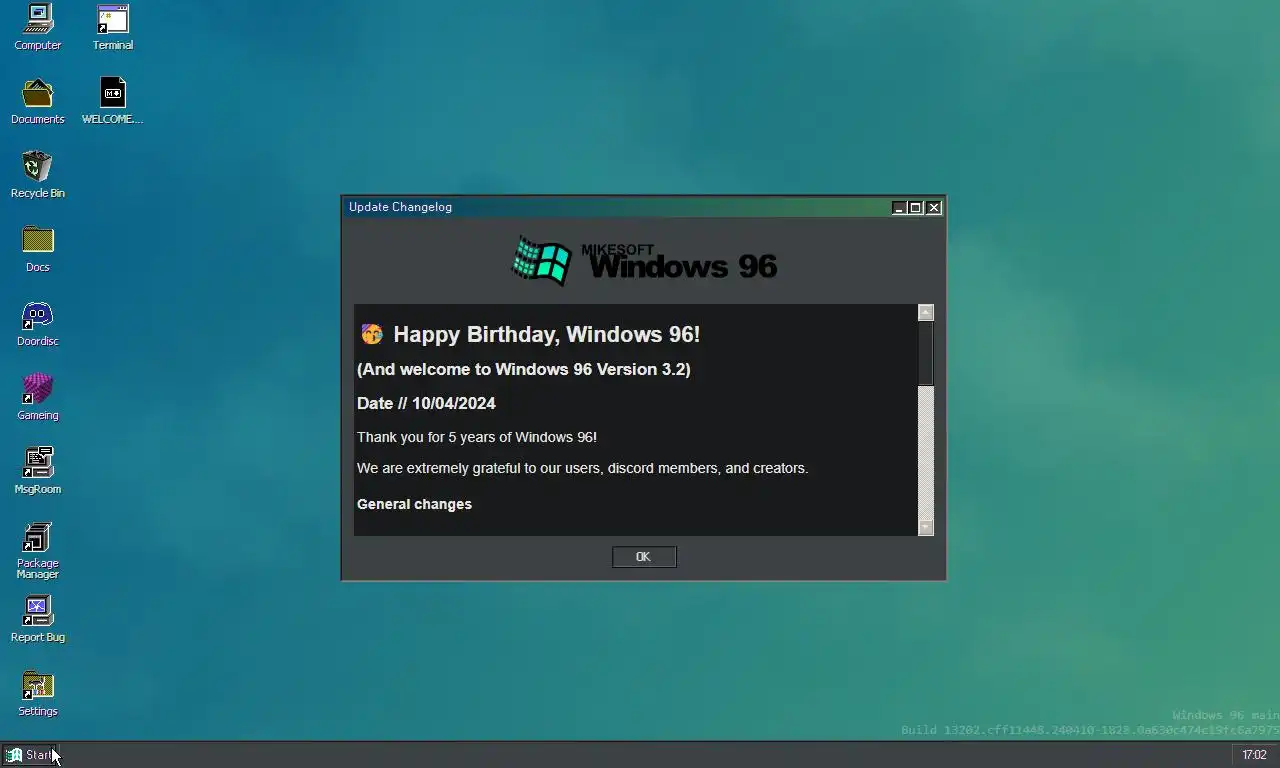Launch the MsgRoom icon
Viewport: 1280px width, 768px height.
(x=38, y=472)
